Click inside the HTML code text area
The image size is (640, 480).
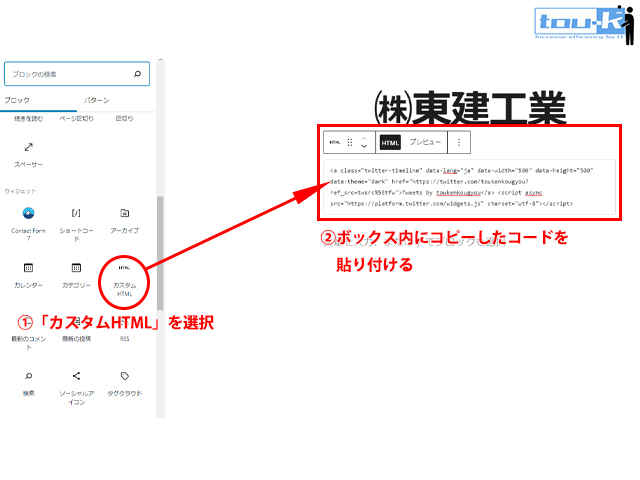[469, 187]
